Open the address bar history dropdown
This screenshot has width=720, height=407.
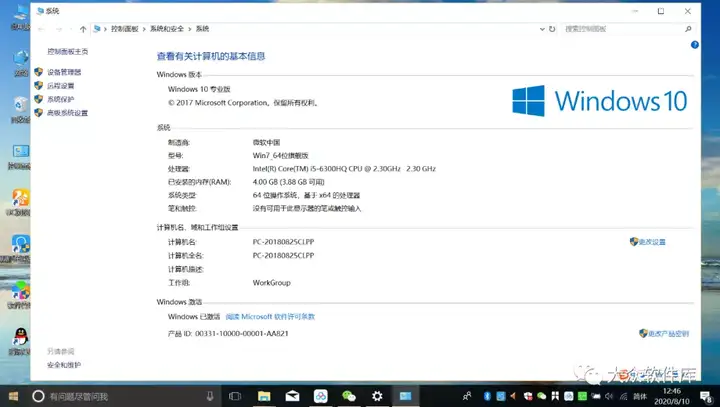click(x=542, y=29)
